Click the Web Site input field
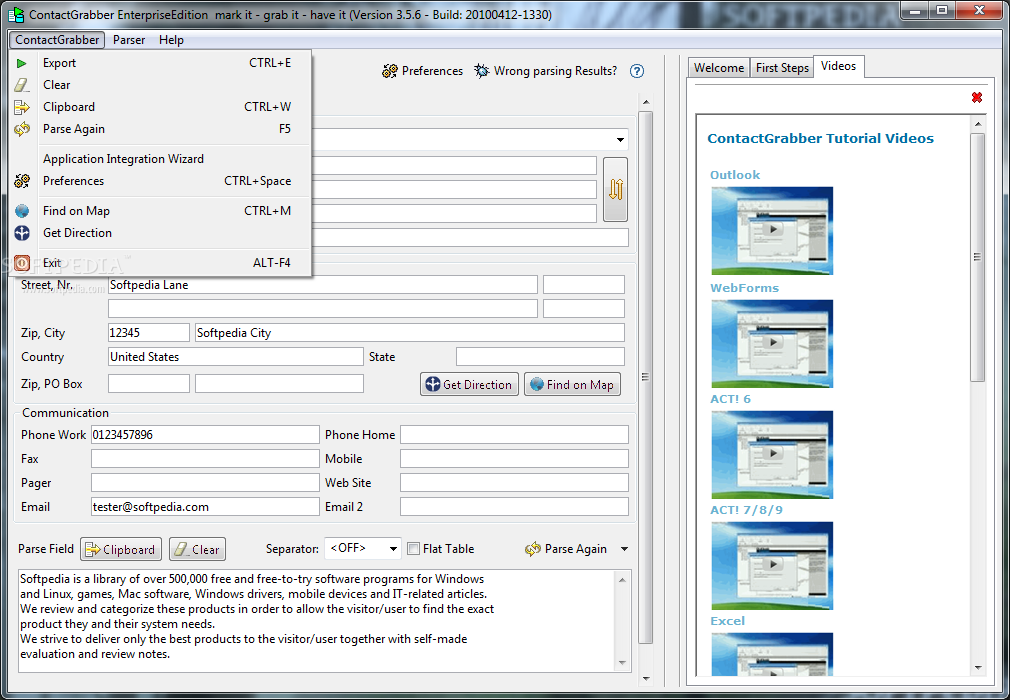Viewport: 1010px width, 700px height. 514,483
